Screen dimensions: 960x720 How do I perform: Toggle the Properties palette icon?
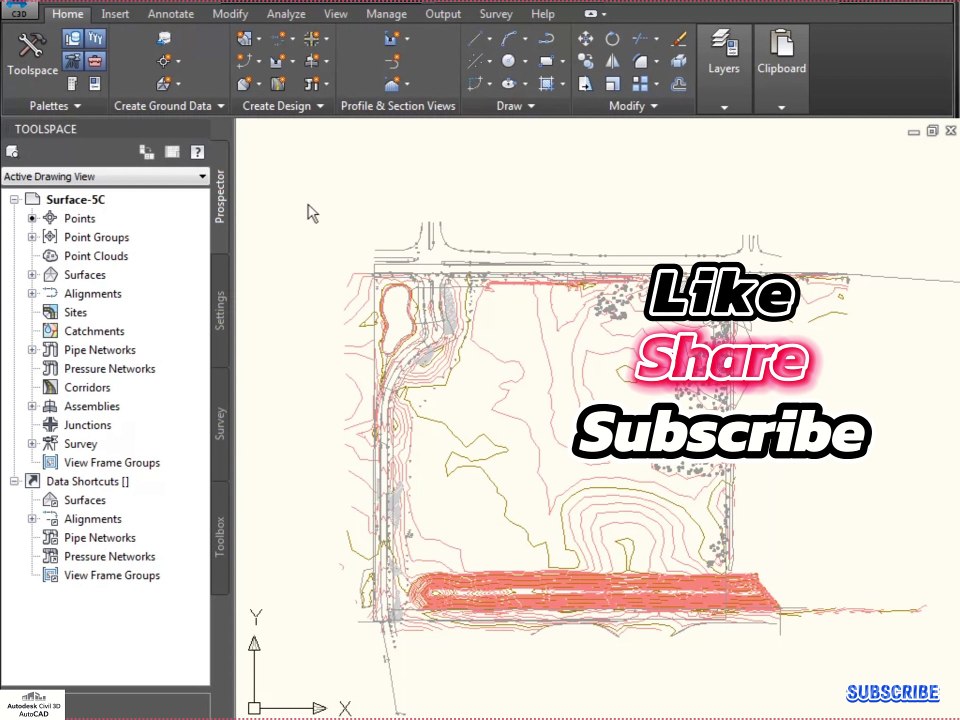72,83
